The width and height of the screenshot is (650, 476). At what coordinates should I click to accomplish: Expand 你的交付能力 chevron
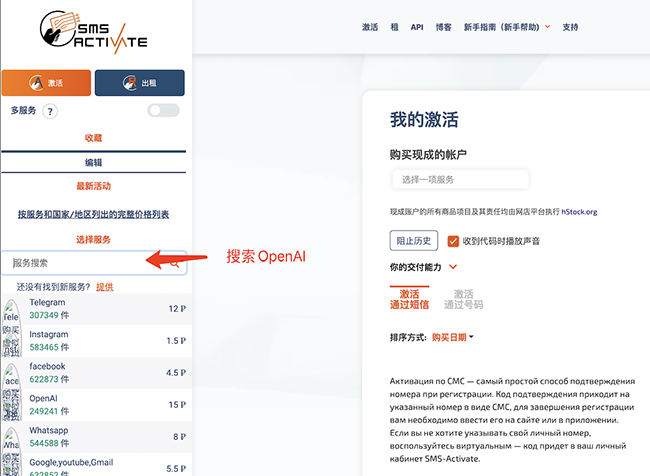453,267
